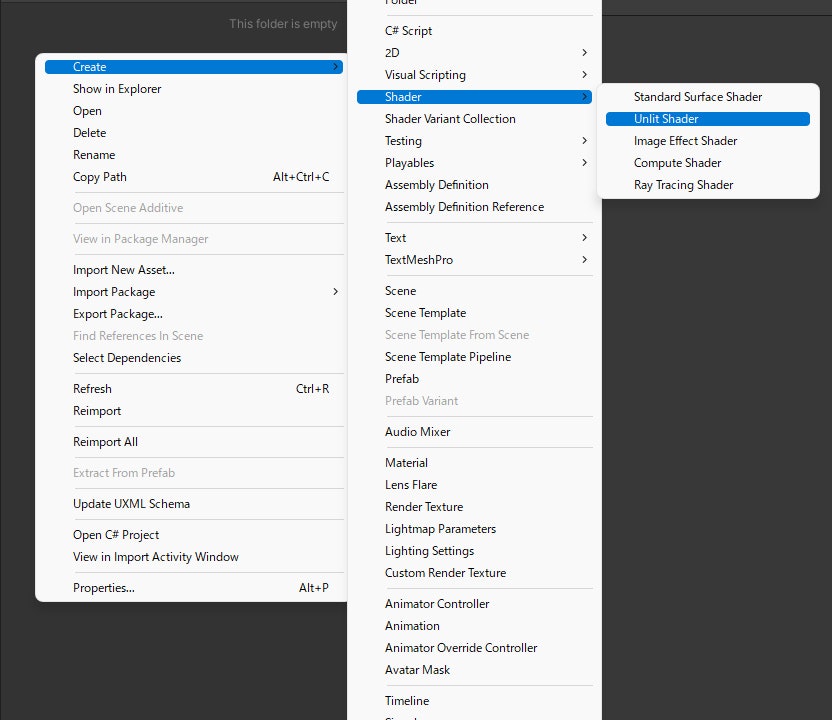Create a Render Texture
This screenshot has height=720, width=832.
[x=474, y=507]
